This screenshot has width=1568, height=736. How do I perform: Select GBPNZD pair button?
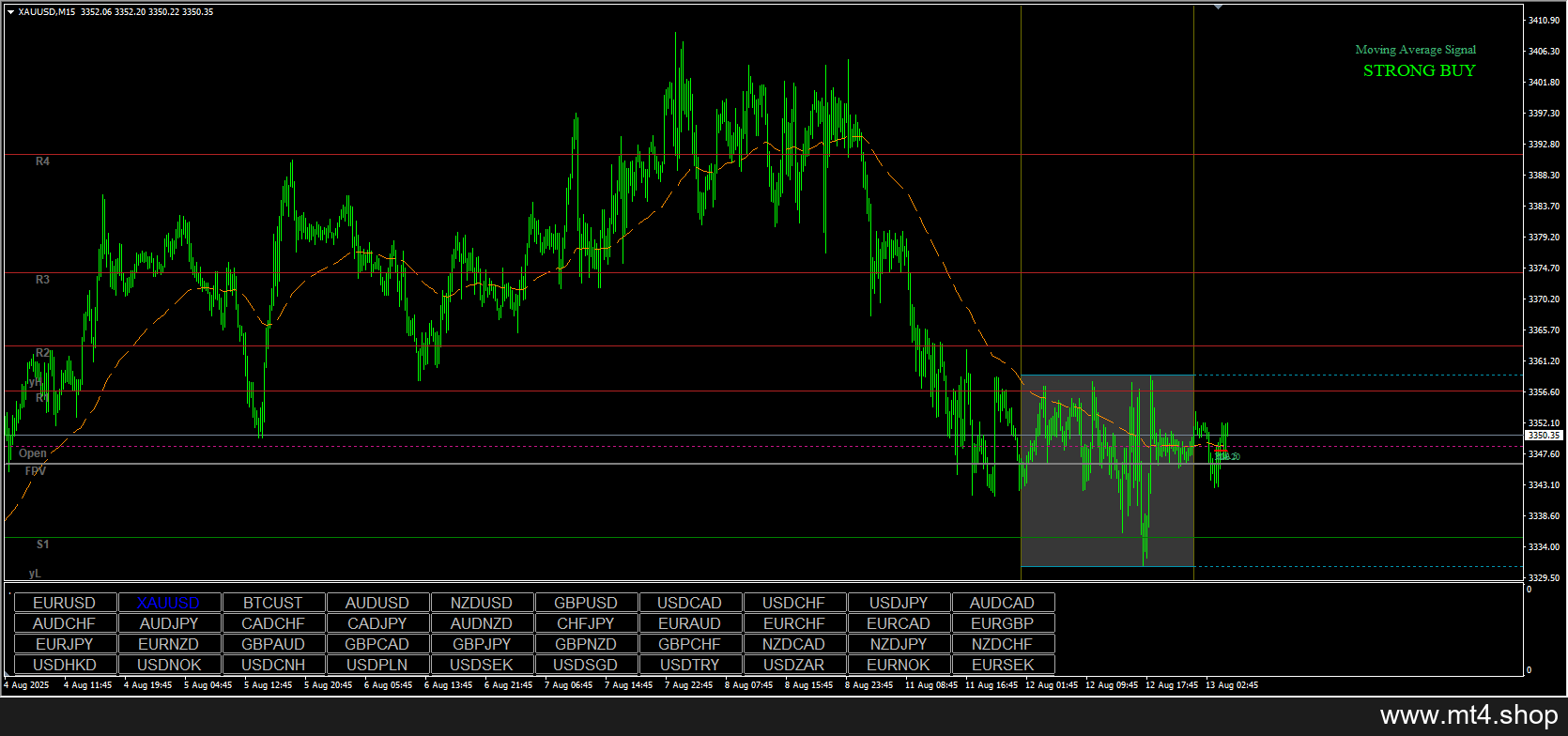point(586,644)
